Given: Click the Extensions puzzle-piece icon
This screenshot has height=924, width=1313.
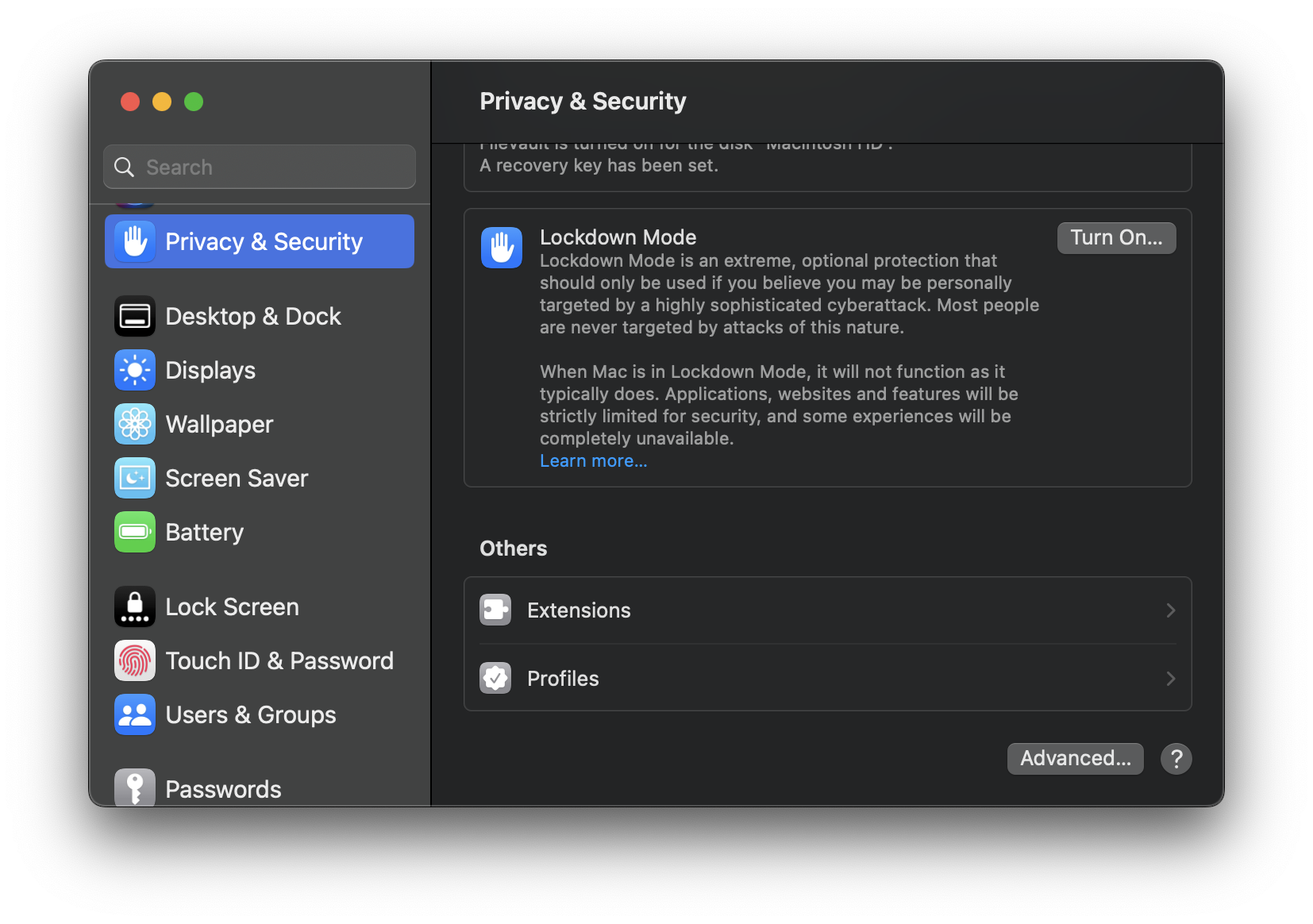Looking at the screenshot, I should (495, 610).
